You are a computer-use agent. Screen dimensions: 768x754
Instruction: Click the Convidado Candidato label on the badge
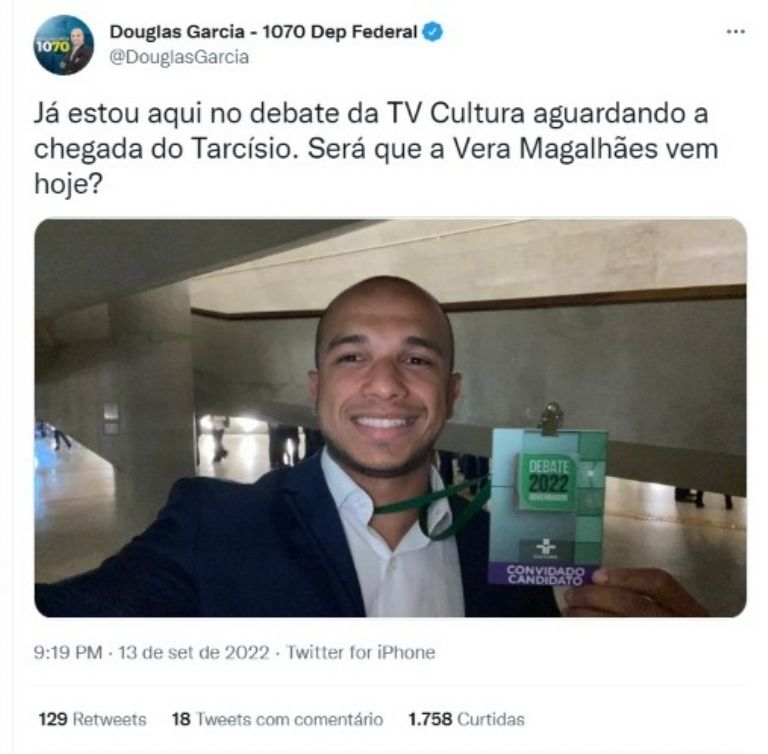(545, 575)
